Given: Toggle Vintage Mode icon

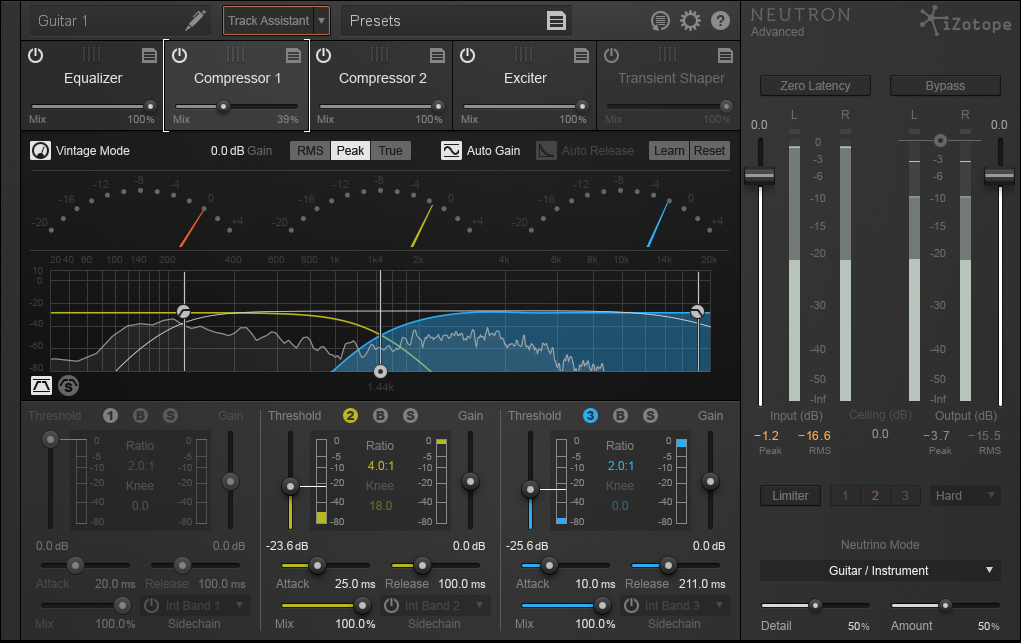Looking at the screenshot, I should pyautogui.click(x=40, y=150).
